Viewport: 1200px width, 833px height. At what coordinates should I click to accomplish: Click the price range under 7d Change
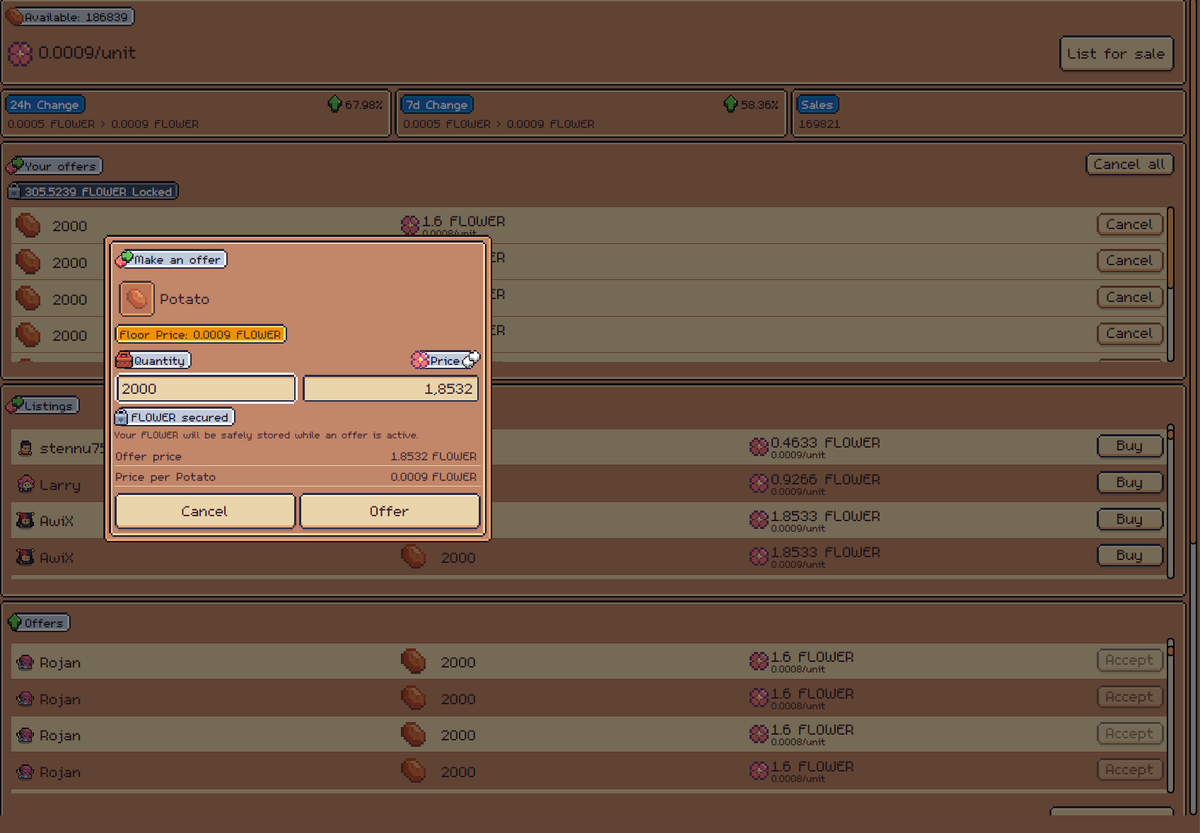[499, 124]
